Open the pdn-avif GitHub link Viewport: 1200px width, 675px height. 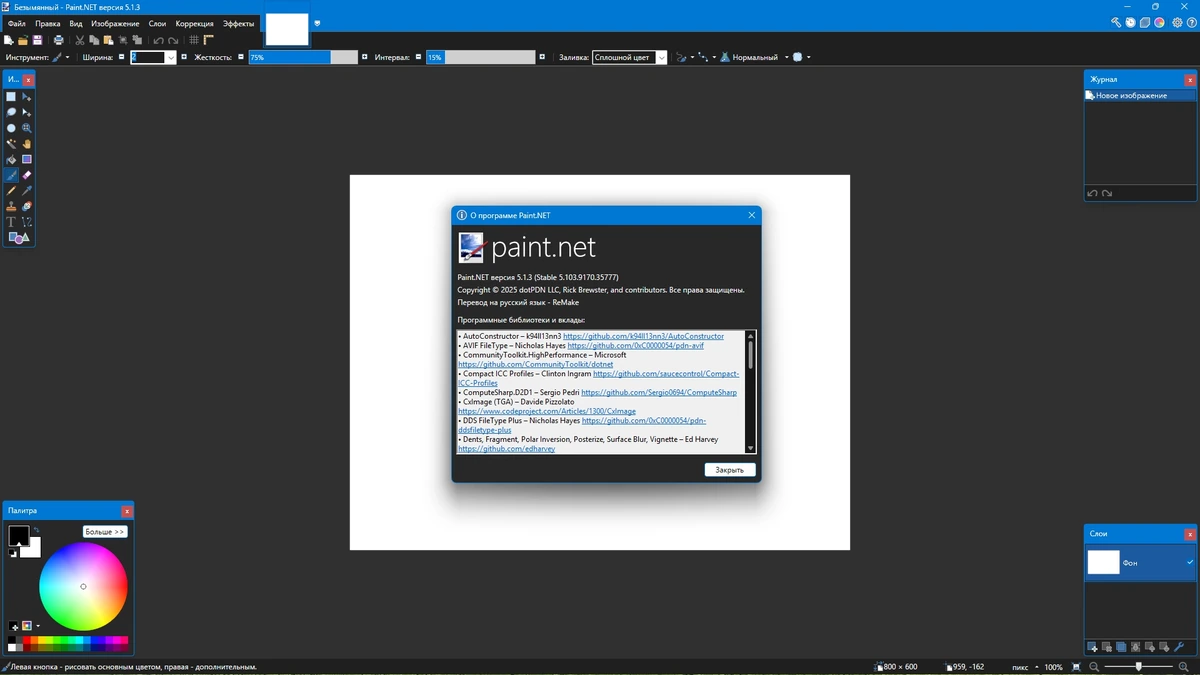[635, 345]
